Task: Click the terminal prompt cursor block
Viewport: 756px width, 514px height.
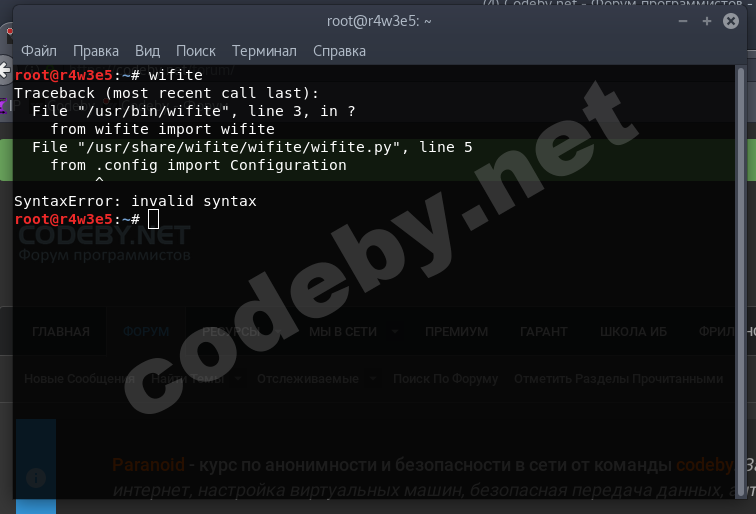Action: 153,219
